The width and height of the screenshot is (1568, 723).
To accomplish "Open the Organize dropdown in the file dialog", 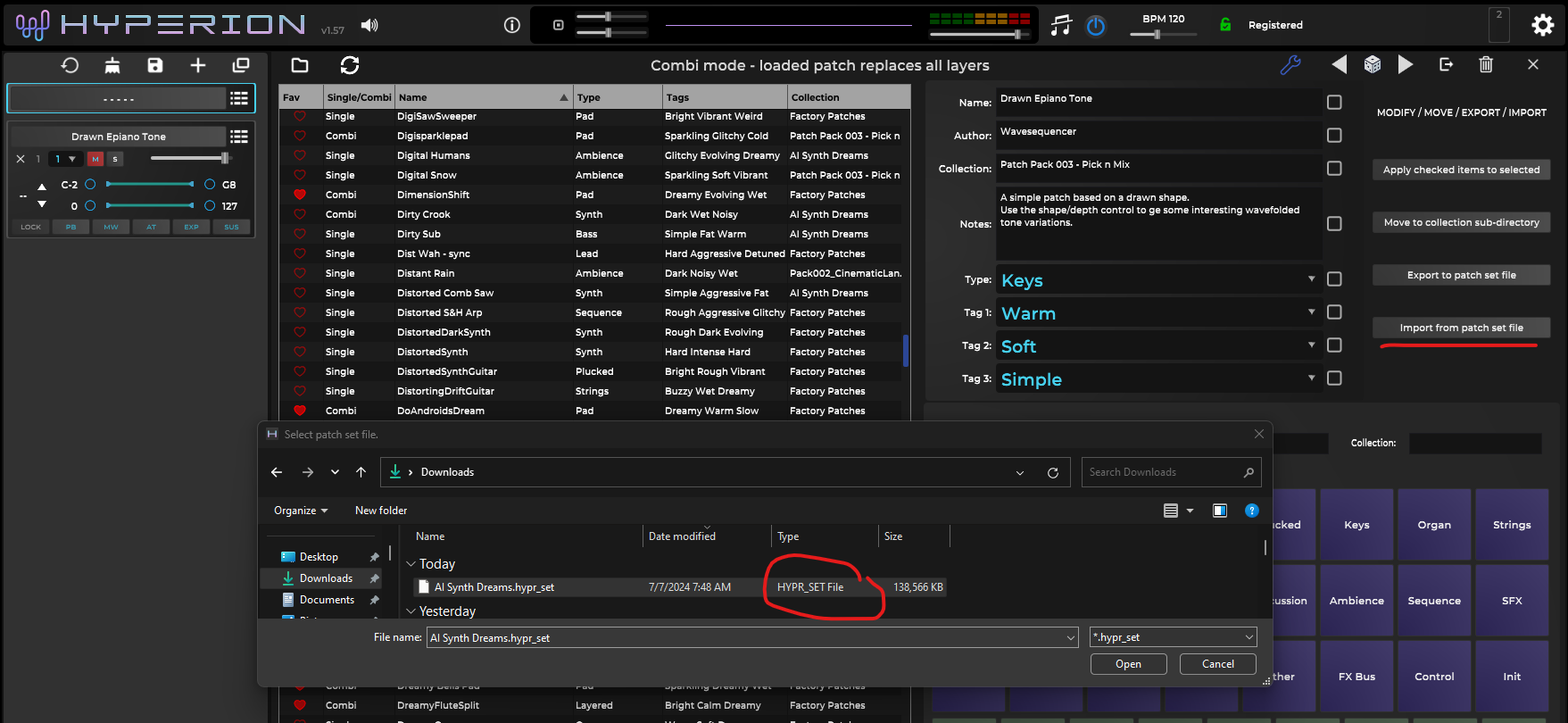I will (301, 511).
